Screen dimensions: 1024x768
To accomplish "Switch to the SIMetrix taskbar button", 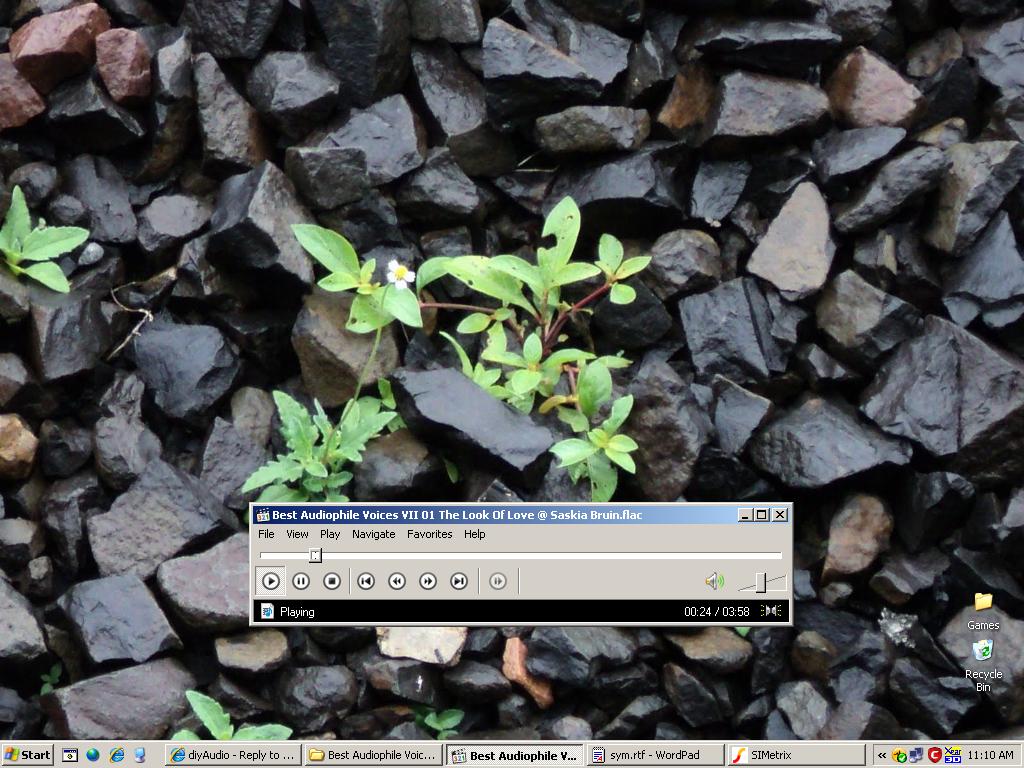I will click(797, 756).
